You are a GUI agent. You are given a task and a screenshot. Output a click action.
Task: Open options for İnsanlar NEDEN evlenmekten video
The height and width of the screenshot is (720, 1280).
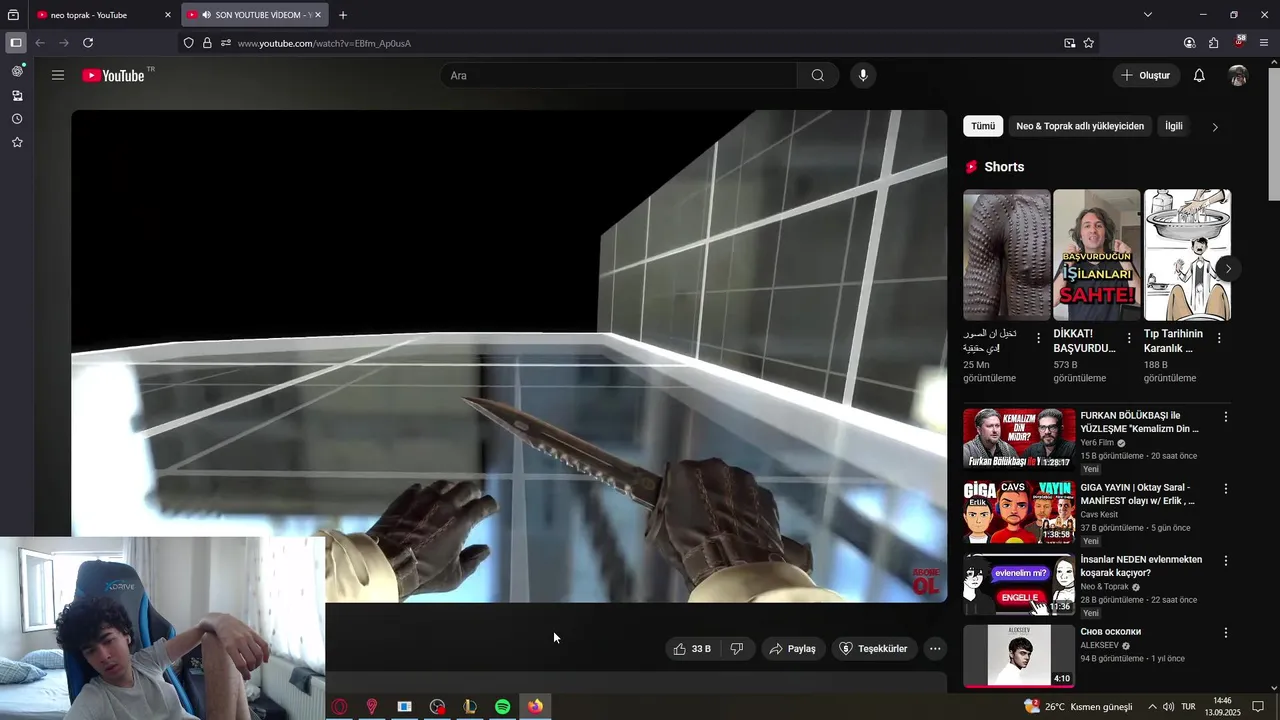pyautogui.click(x=1226, y=561)
